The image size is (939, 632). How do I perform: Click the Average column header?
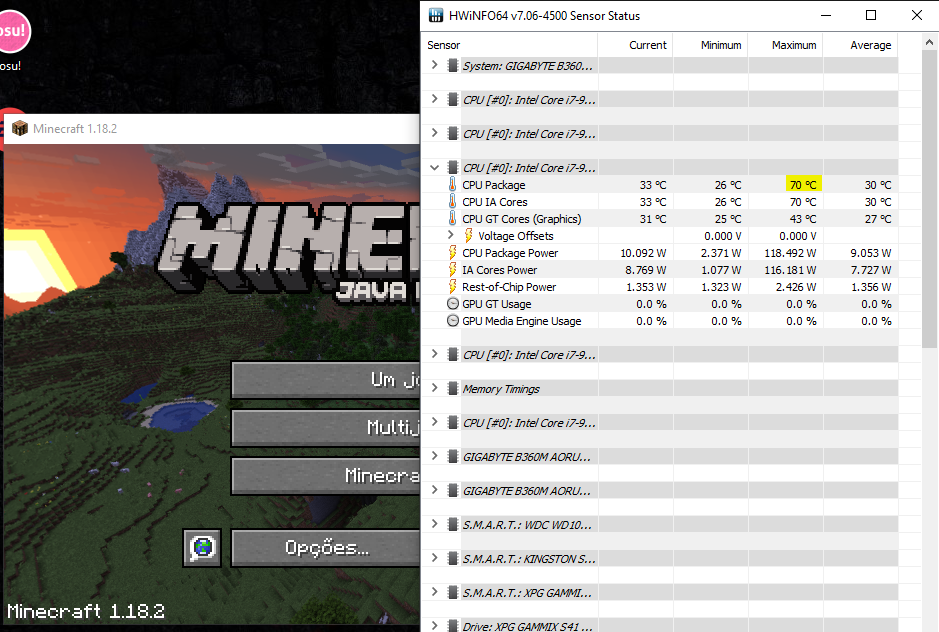point(861,45)
